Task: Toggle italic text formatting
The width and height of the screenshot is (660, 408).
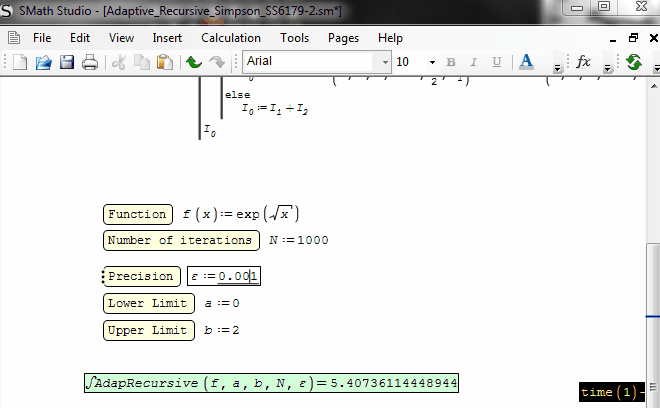Action: coord(474,62)
